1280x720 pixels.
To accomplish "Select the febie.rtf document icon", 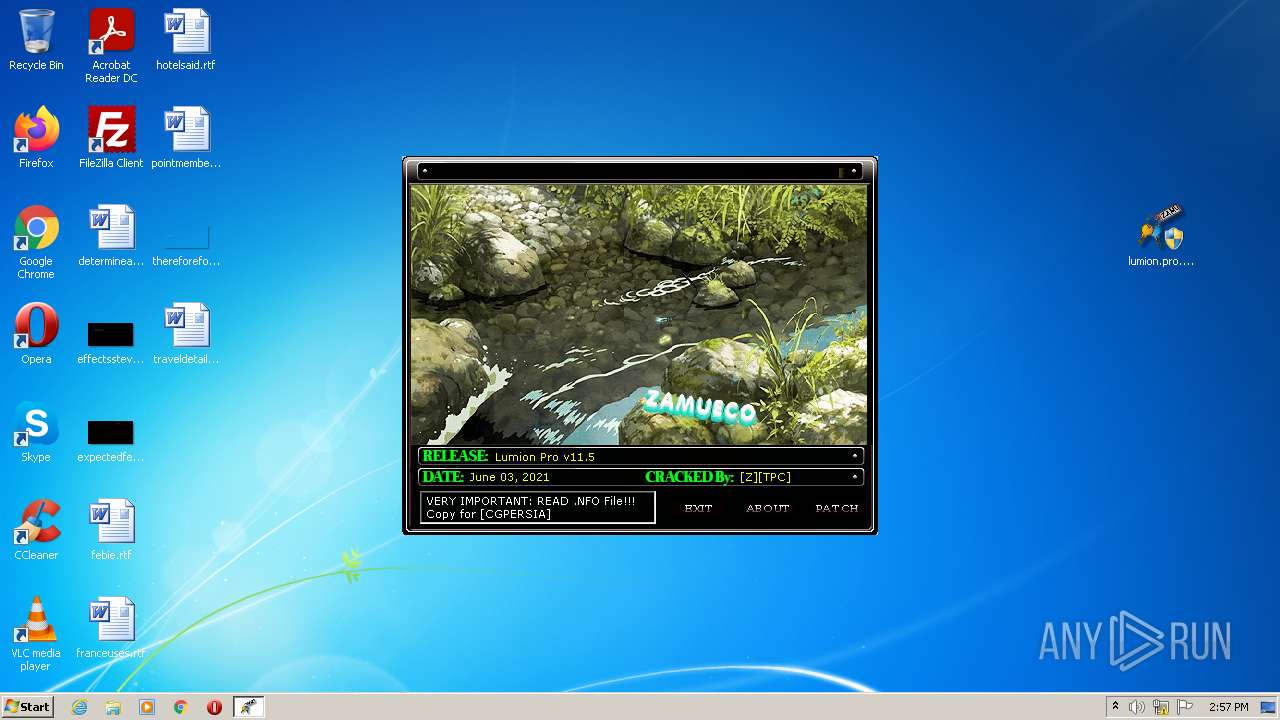I will point(111,530).
